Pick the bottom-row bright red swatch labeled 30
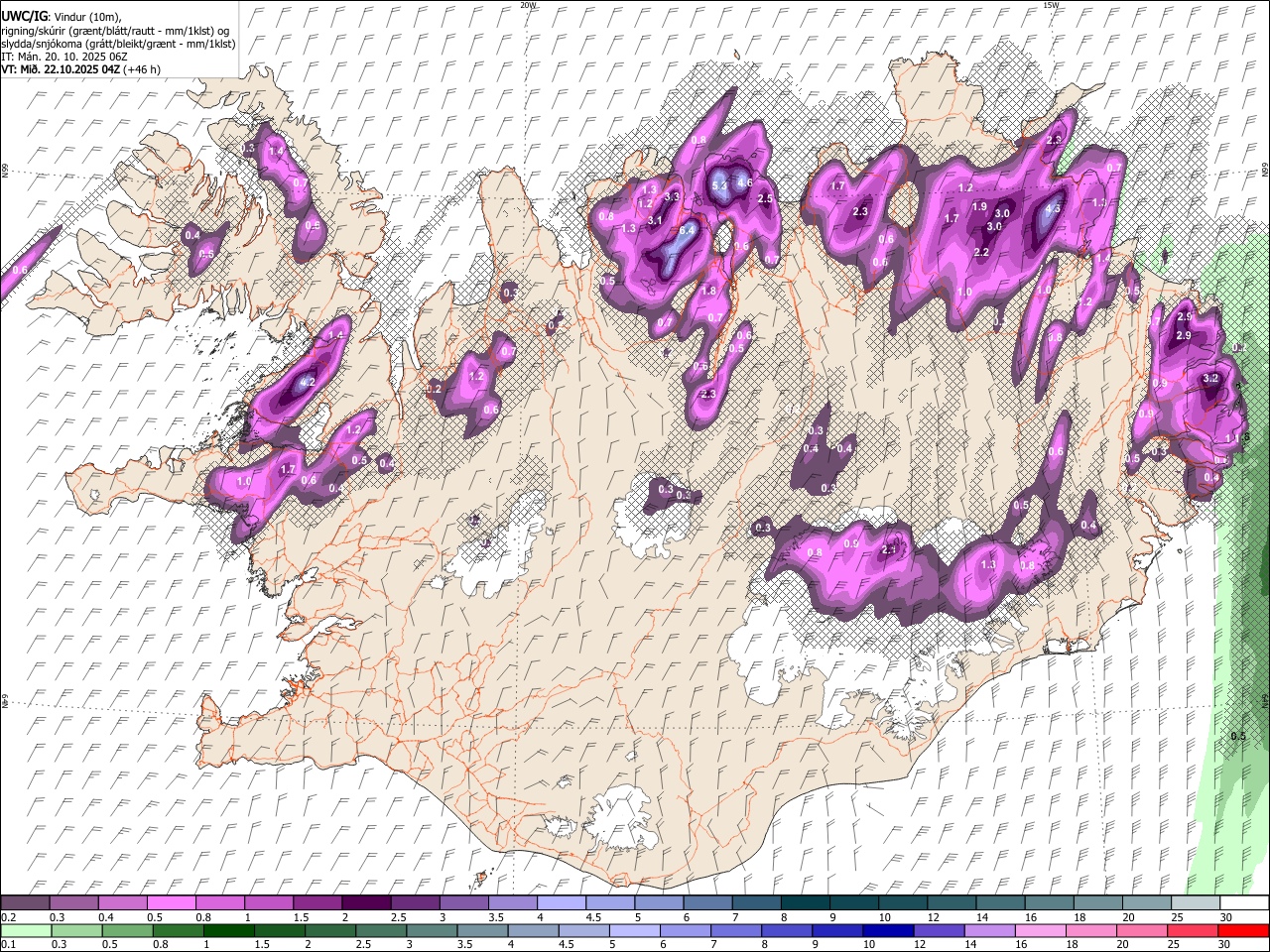The height and width of the screenshot is (952, 1270). 1242,930
